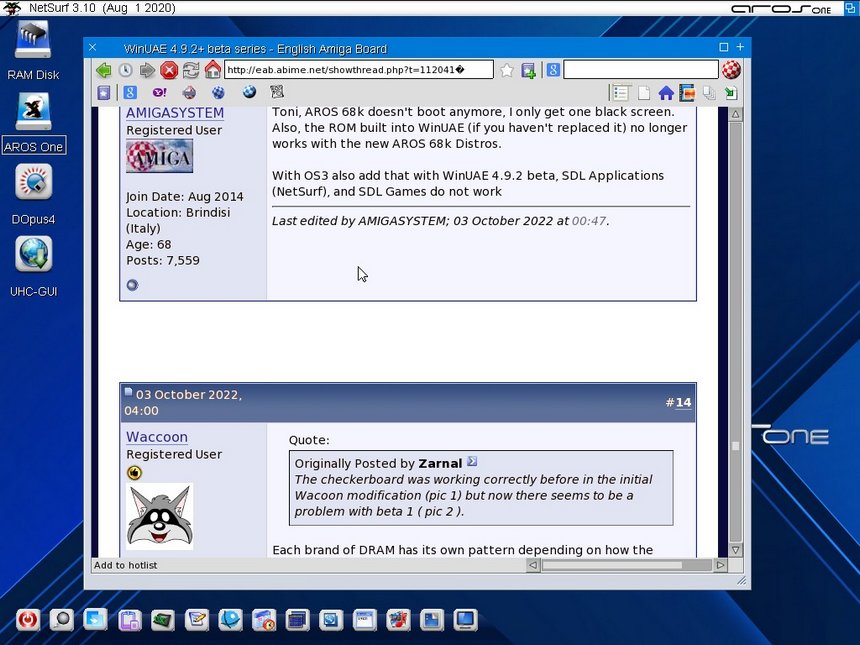Click the web search text box

click(640, 70)
